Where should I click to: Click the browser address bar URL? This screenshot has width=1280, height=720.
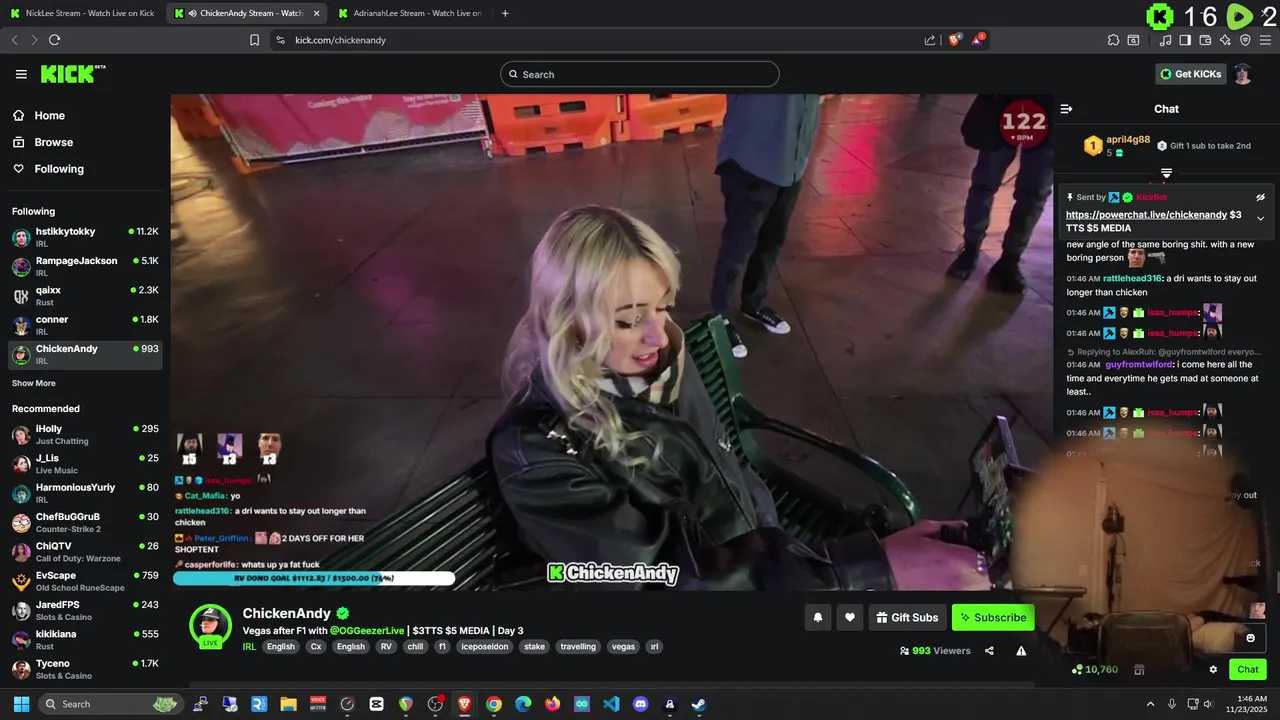pyautogui.click(x=340, y=40)
